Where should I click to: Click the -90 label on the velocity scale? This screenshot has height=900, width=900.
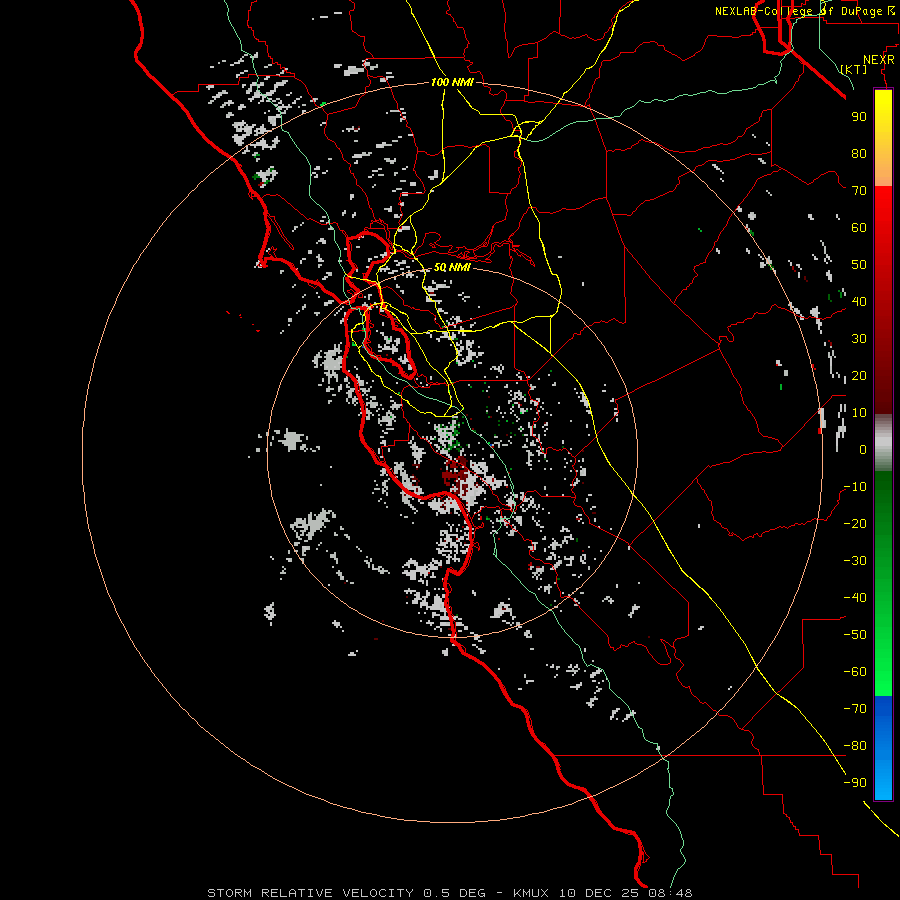tap(855, 783)
